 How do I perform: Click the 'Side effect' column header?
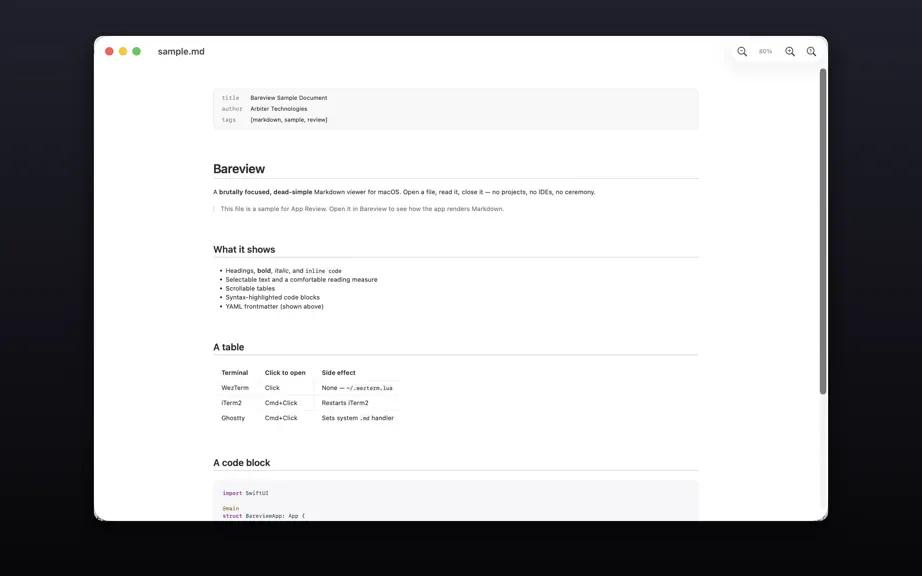pos(338,373)
